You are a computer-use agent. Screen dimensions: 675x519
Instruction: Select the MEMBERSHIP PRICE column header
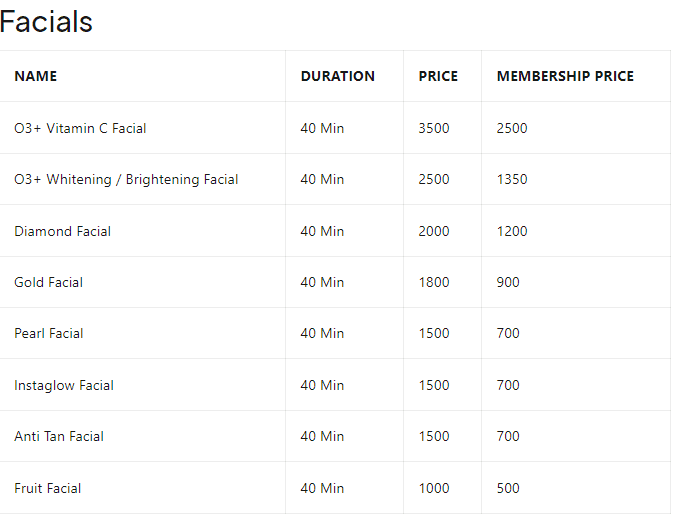pyautogui.click(x=565, y=76)
